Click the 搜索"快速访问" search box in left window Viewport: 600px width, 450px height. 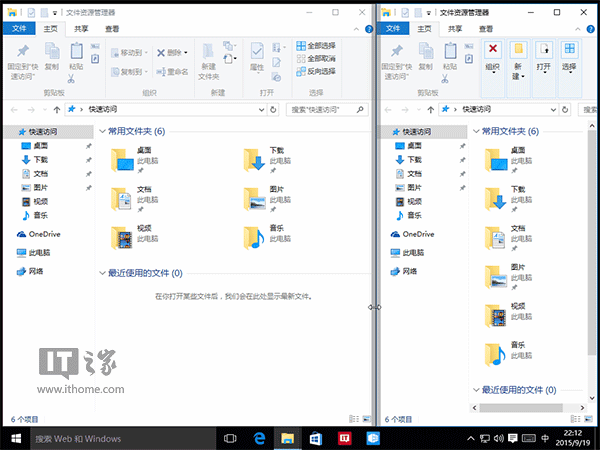point(325,108)
